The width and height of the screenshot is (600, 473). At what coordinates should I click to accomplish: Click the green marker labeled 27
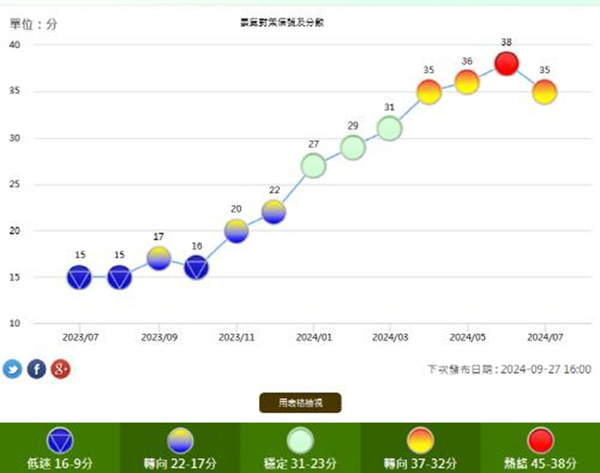313,166
